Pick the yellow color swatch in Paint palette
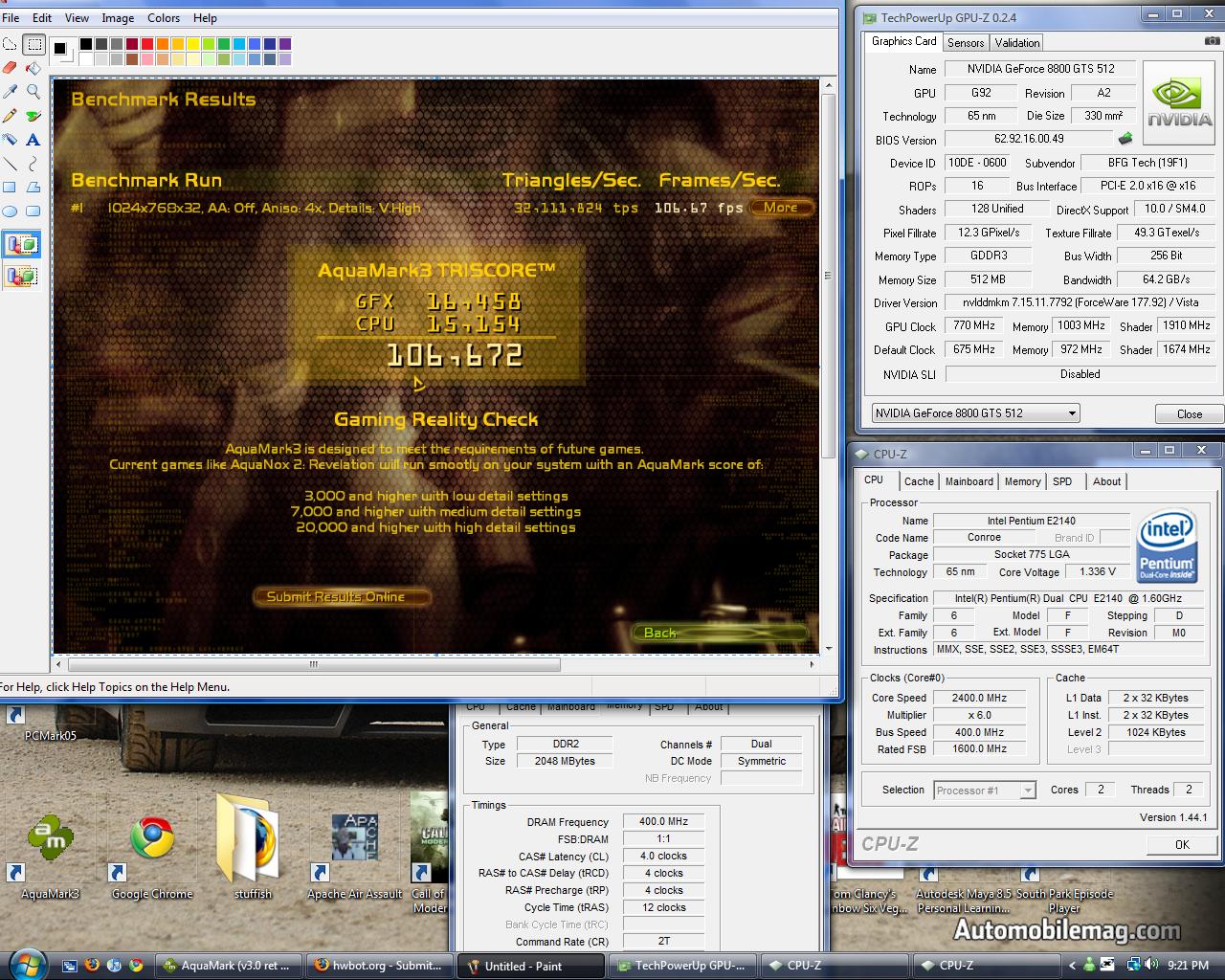The width and height of the screenshot is (1225, 980). tap(193, 44)
